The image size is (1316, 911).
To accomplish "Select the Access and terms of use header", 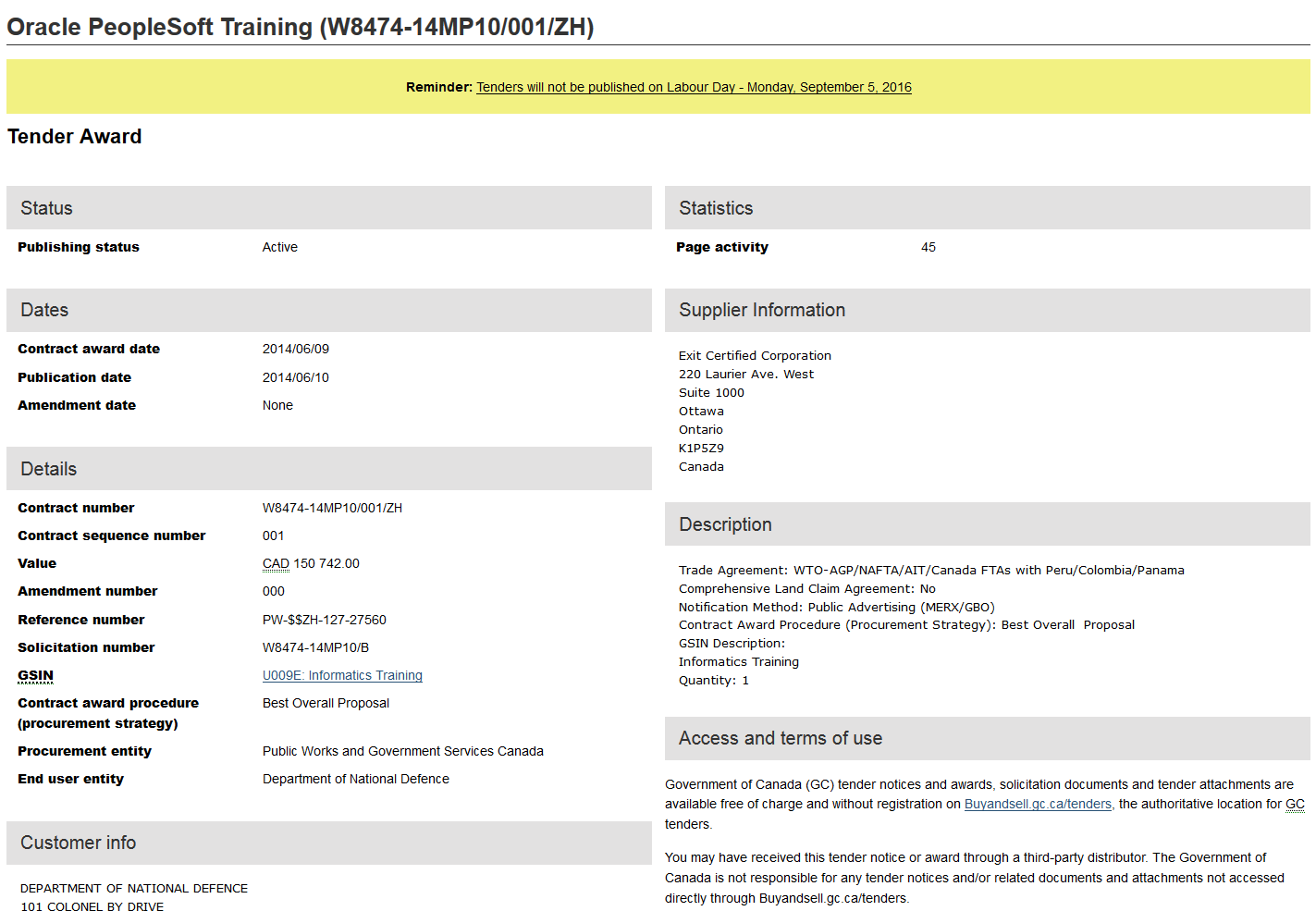I will pos(988,738).
